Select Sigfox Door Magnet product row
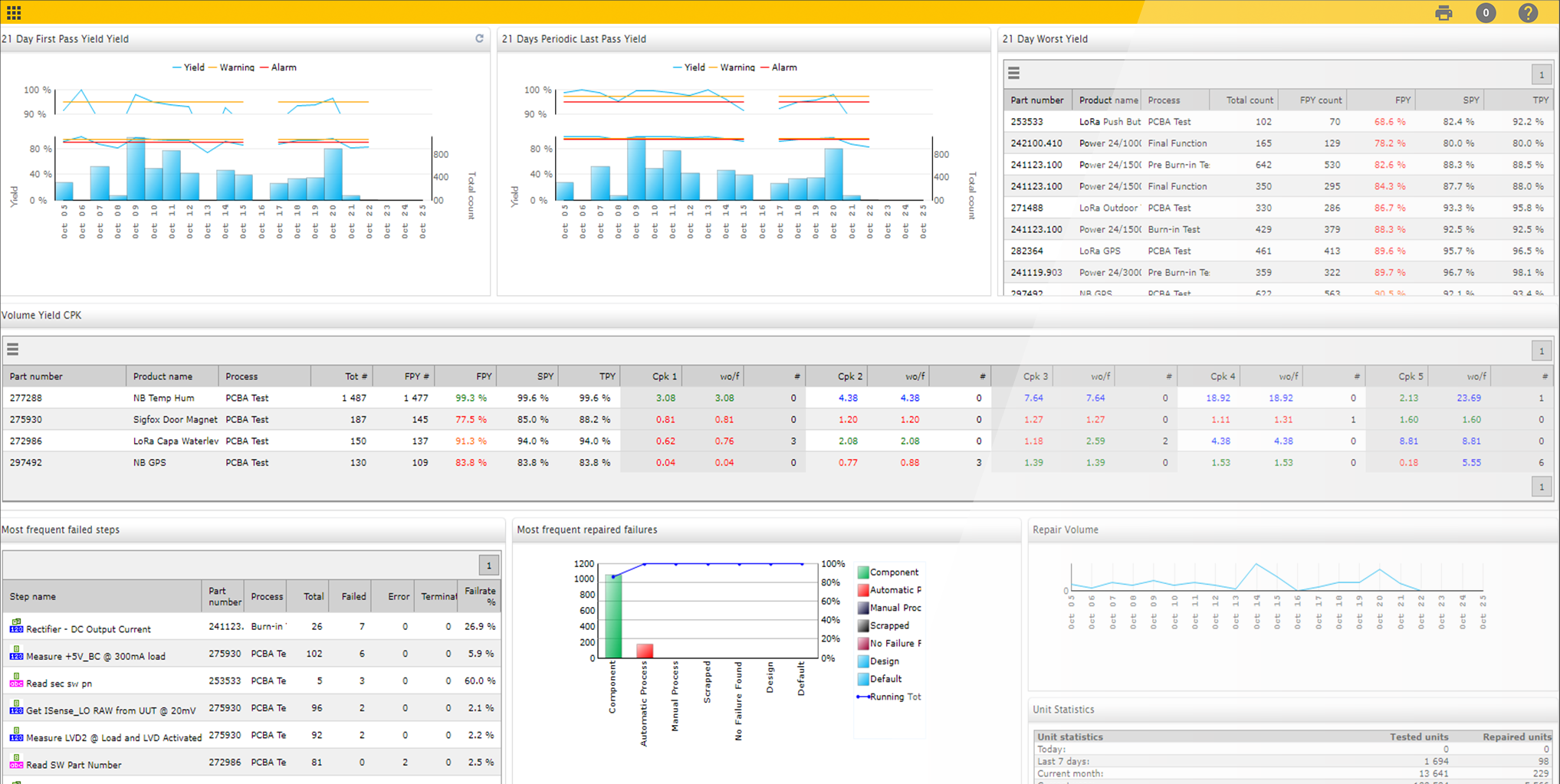This screenshot has width=1560, height=784. click(x=778, y=419)
